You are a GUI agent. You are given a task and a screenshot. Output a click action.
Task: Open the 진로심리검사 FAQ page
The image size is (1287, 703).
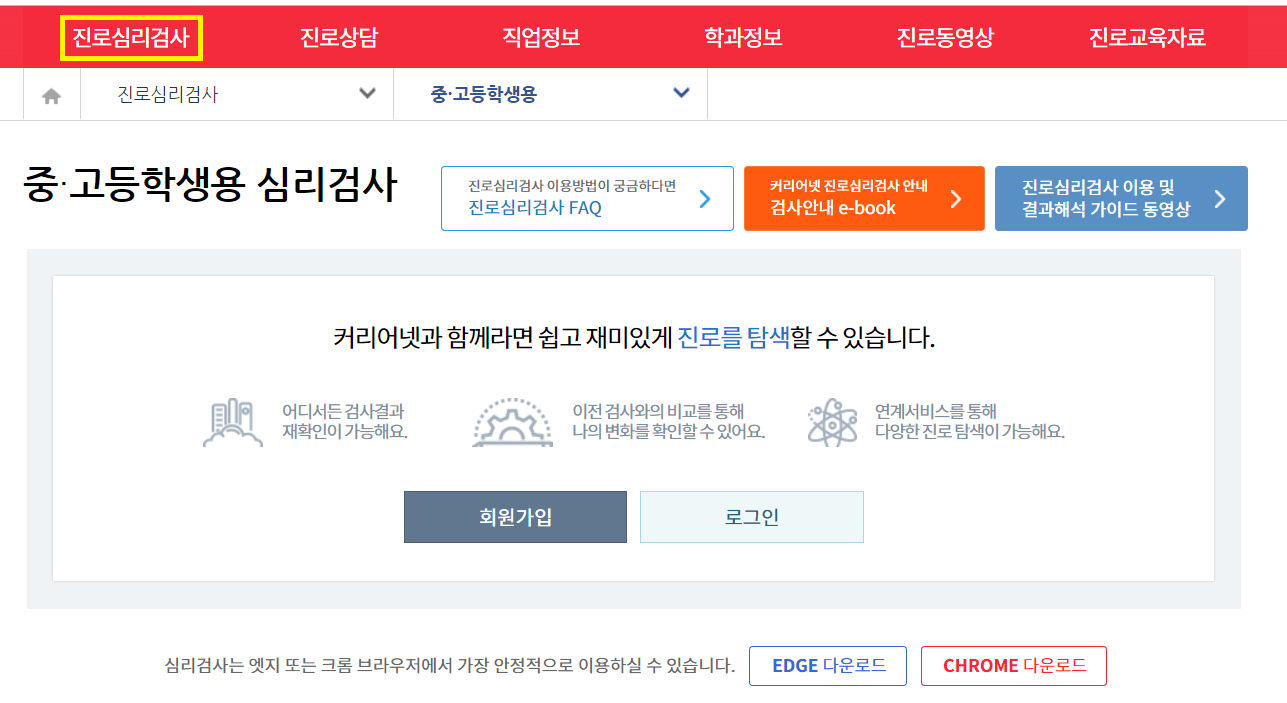pyautogui.click(x=587, y=198)
